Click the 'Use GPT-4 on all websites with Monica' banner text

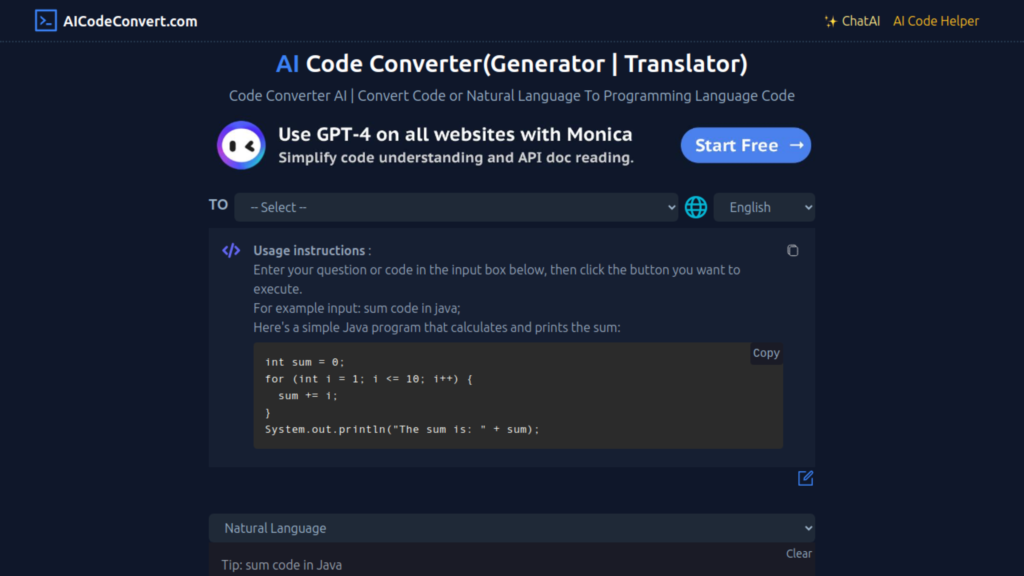[455, 134]
